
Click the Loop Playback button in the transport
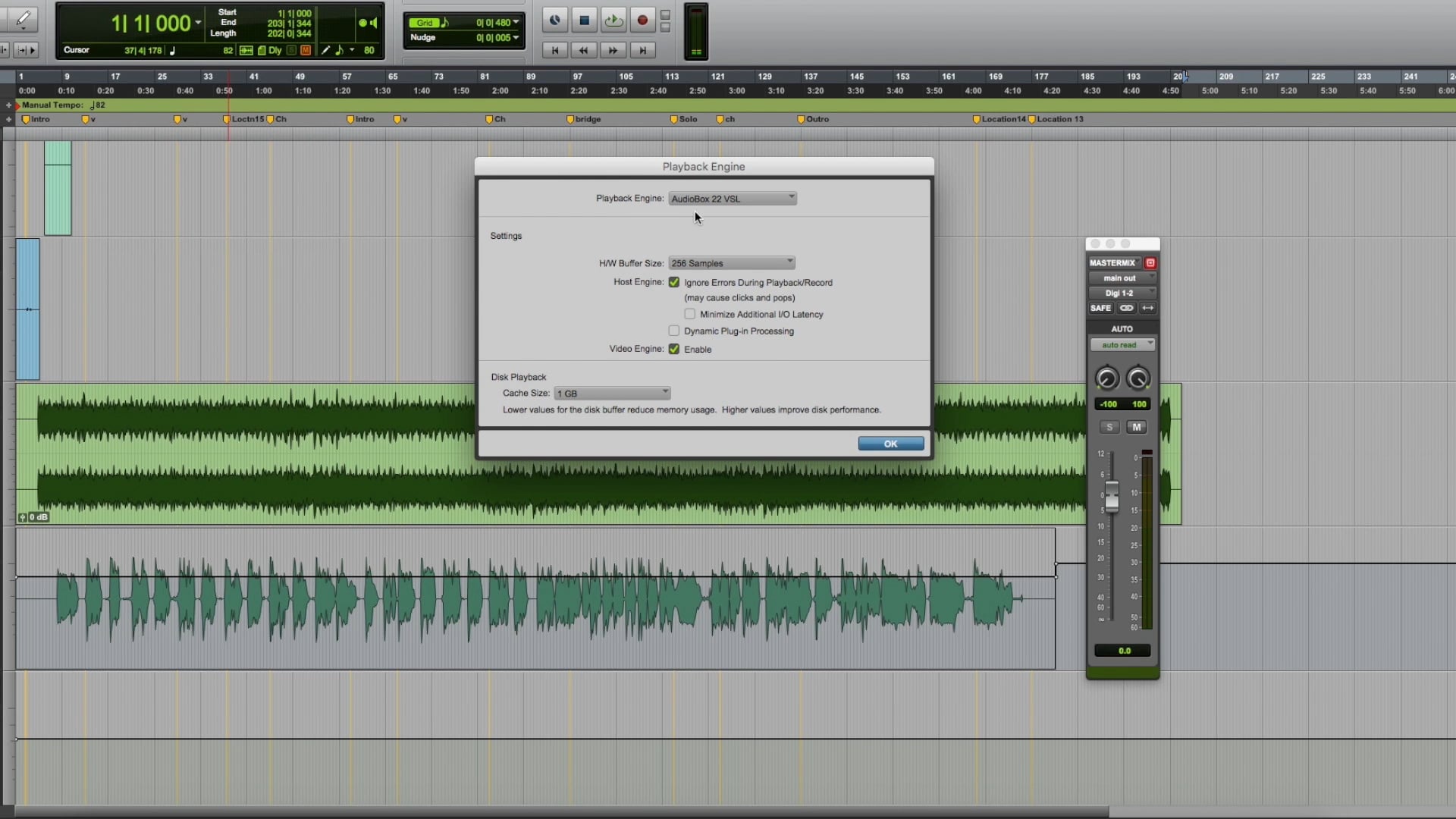click(613, 20)
